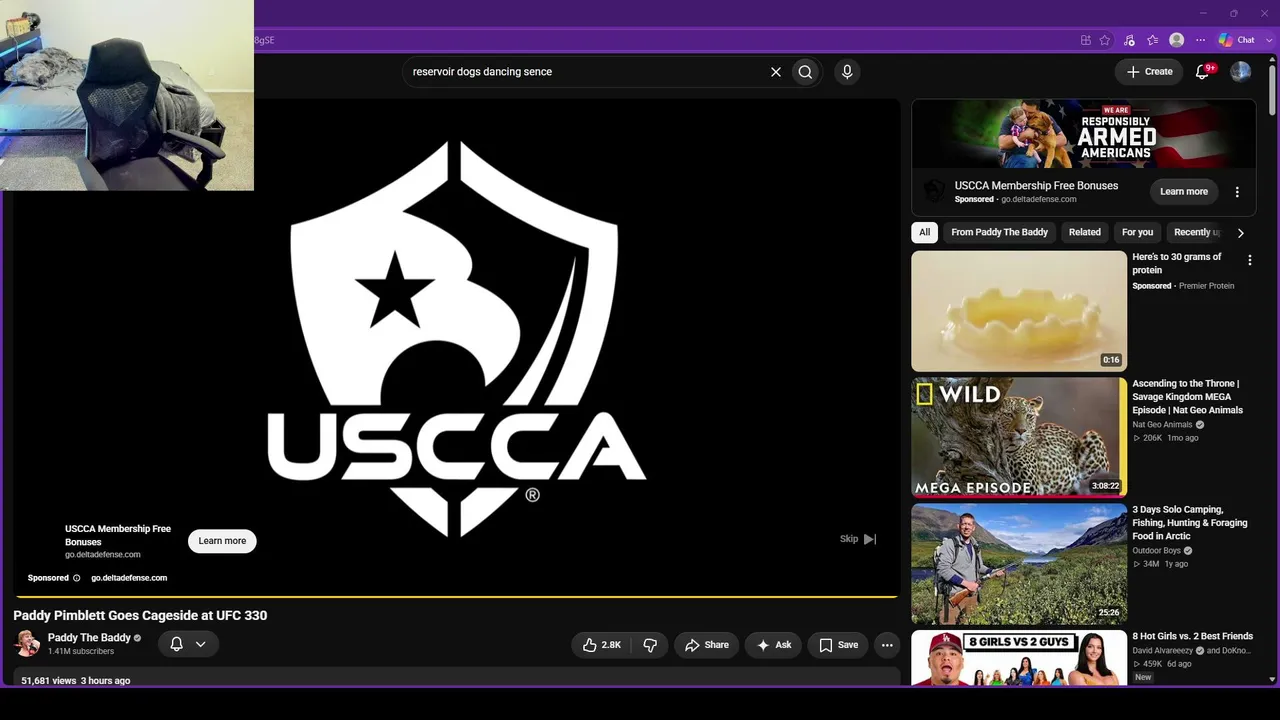Click the Create button

[x=1149, y=71]
